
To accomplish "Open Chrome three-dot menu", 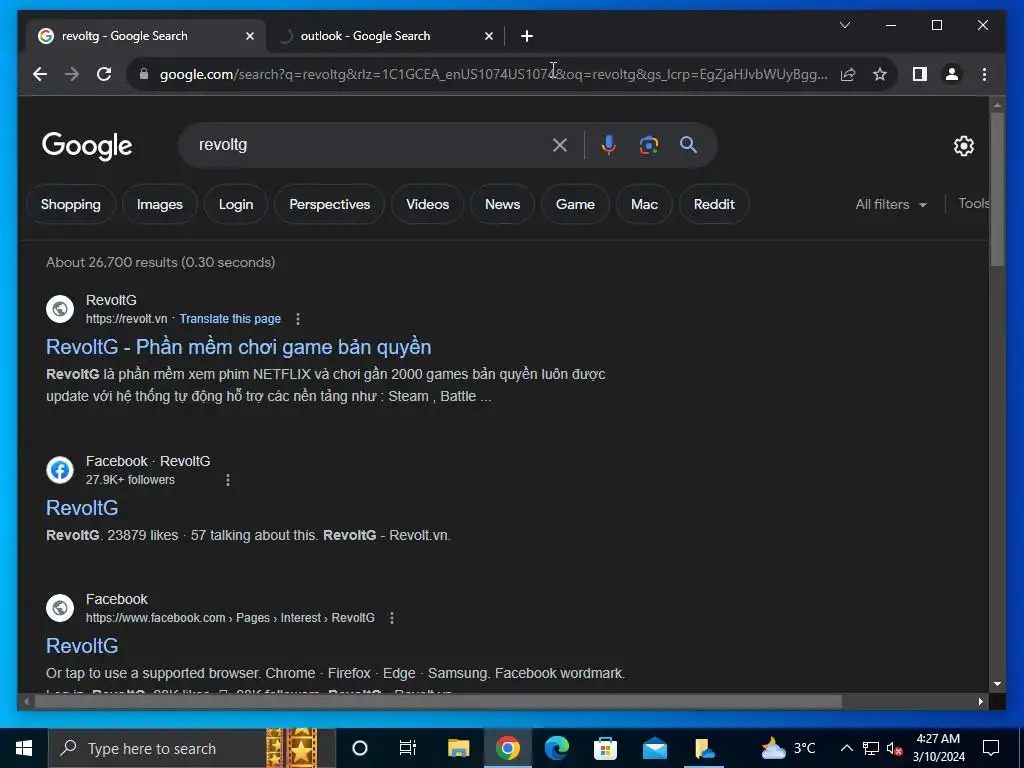I will coord(984,74).
